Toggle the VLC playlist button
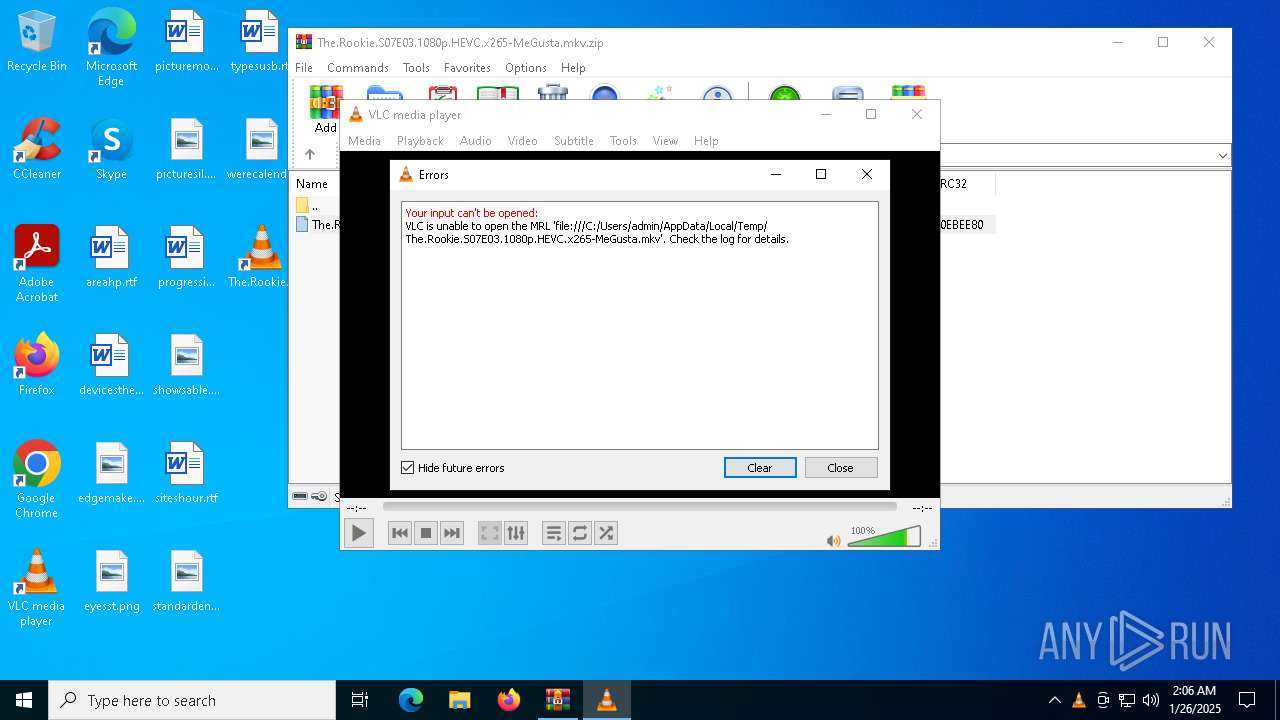 [x=554, y=533]
